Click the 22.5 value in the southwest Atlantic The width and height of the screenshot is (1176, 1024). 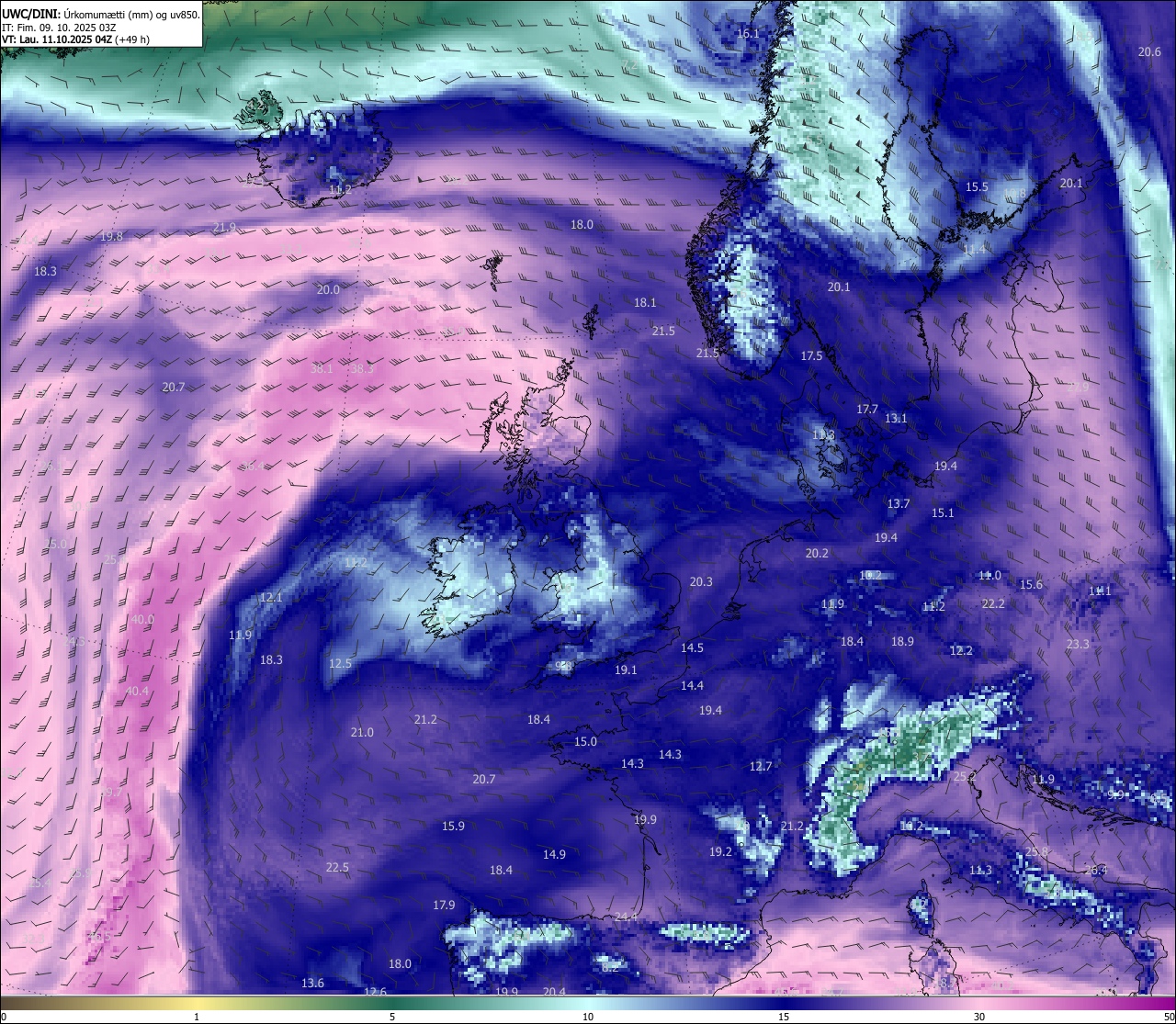pos(337,868)
